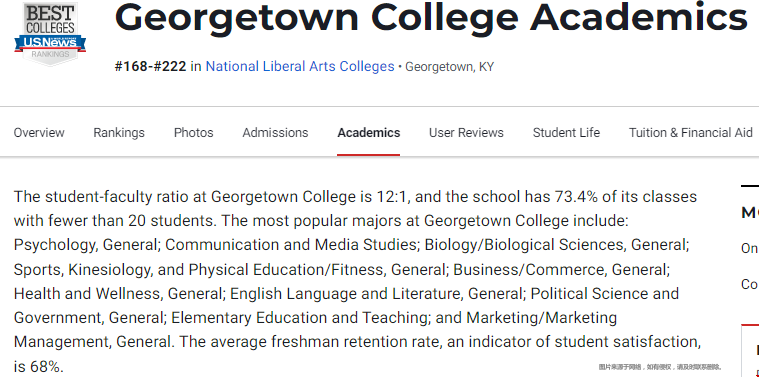The image size is (759, 377).
Task: Click the small image source watermark text
Action: [x=660, y=367]
